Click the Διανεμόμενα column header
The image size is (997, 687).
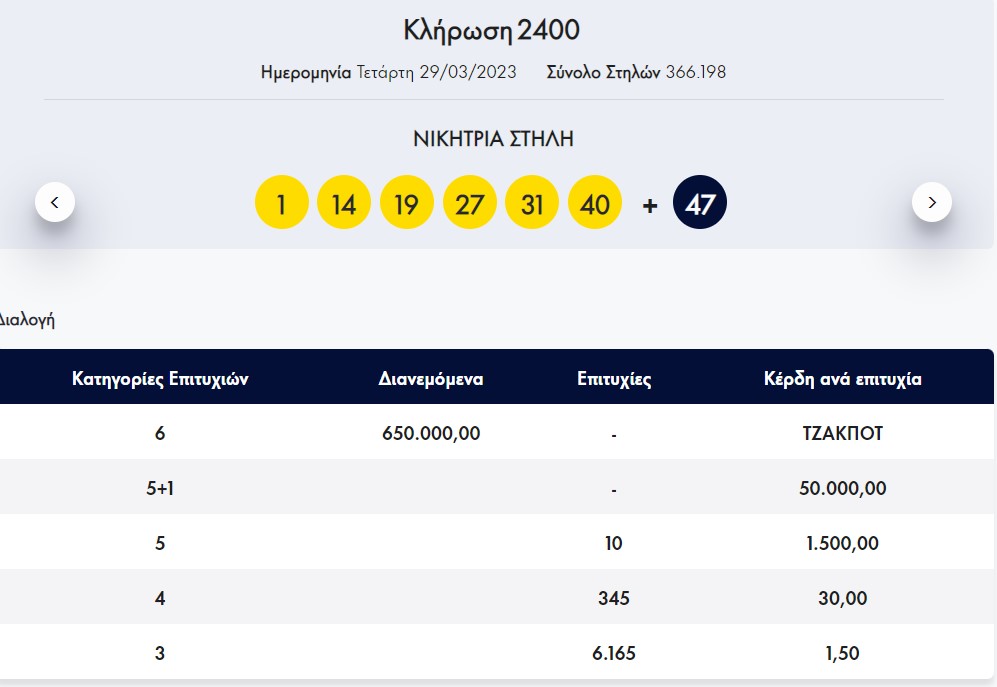tap(431, 379)
